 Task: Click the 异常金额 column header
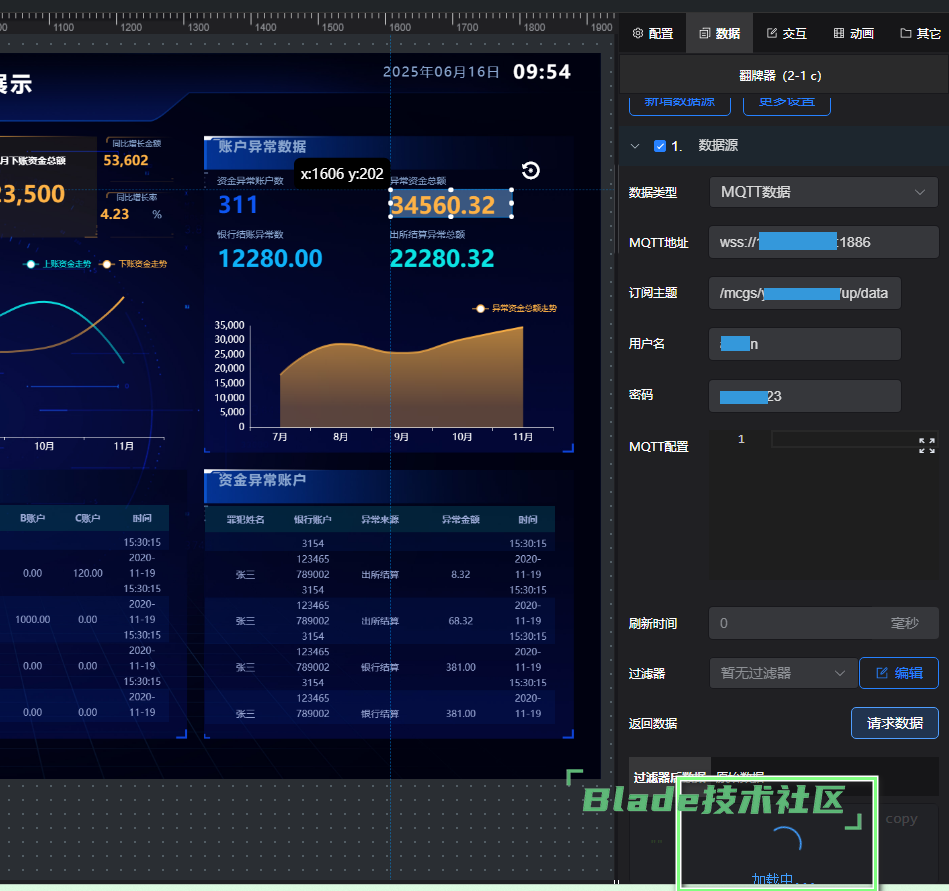(x=461, y=519)
